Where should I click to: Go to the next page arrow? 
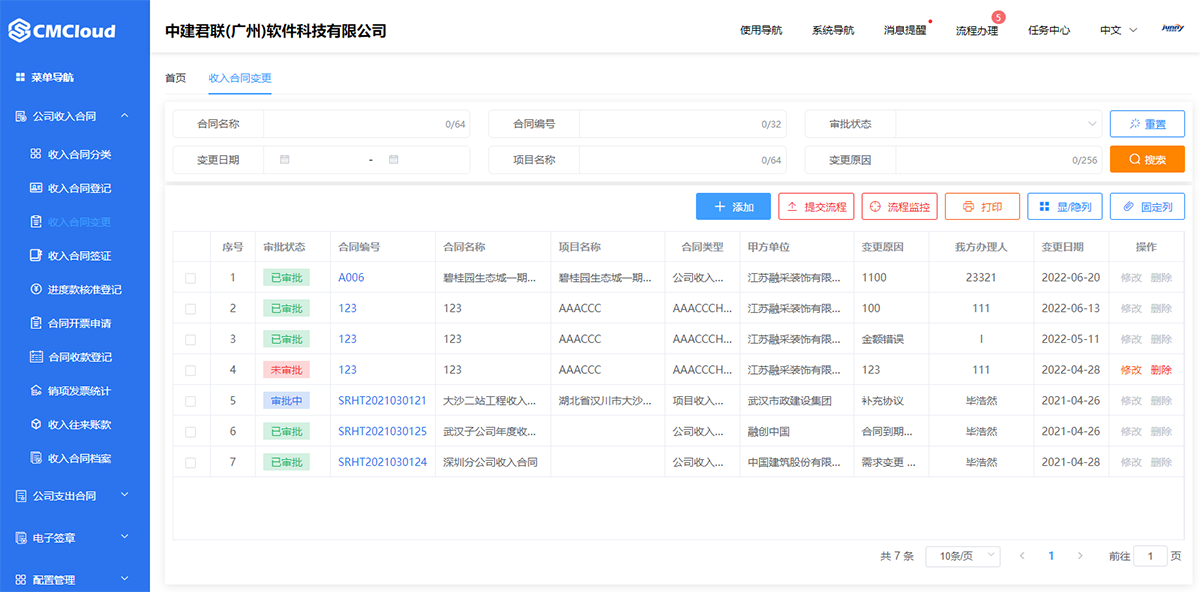pyautogui.click(x=1080, y=556)
